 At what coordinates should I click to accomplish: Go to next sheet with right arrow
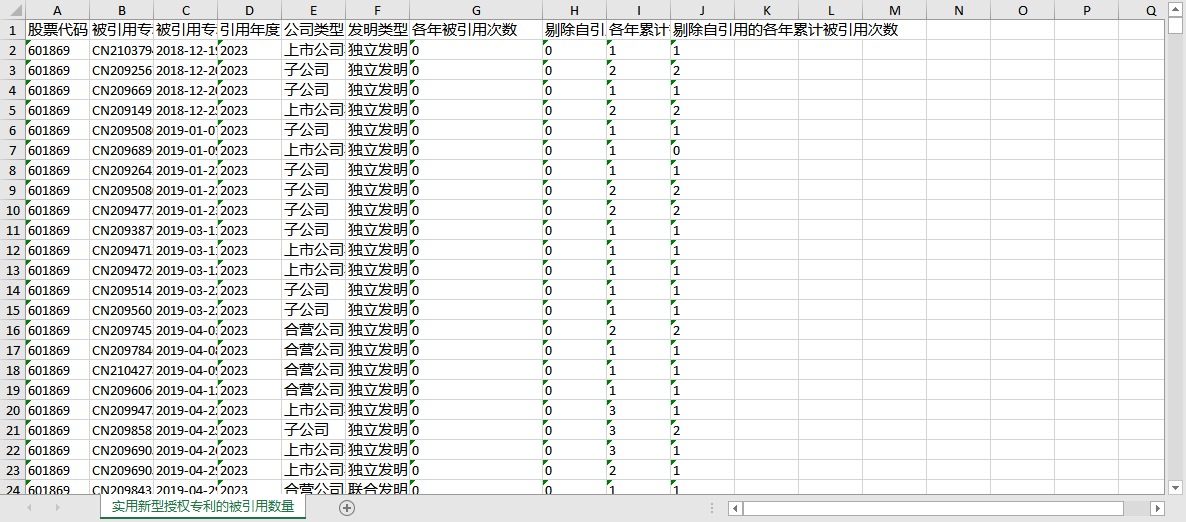(58, 508)
